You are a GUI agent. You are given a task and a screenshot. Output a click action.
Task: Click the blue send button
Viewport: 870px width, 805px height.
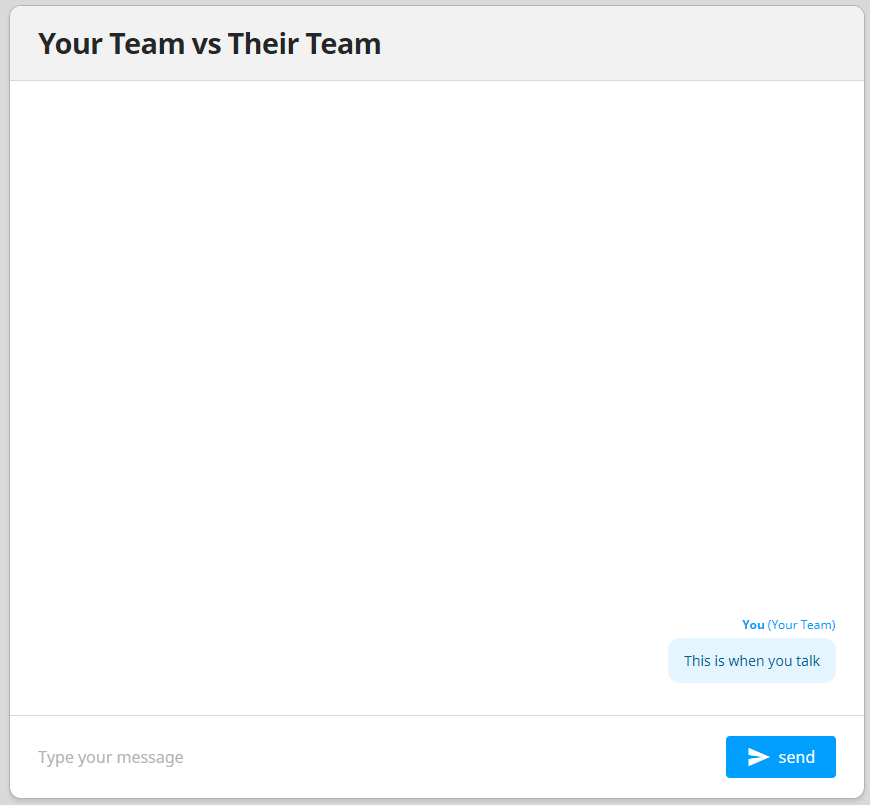pos(780,757)
